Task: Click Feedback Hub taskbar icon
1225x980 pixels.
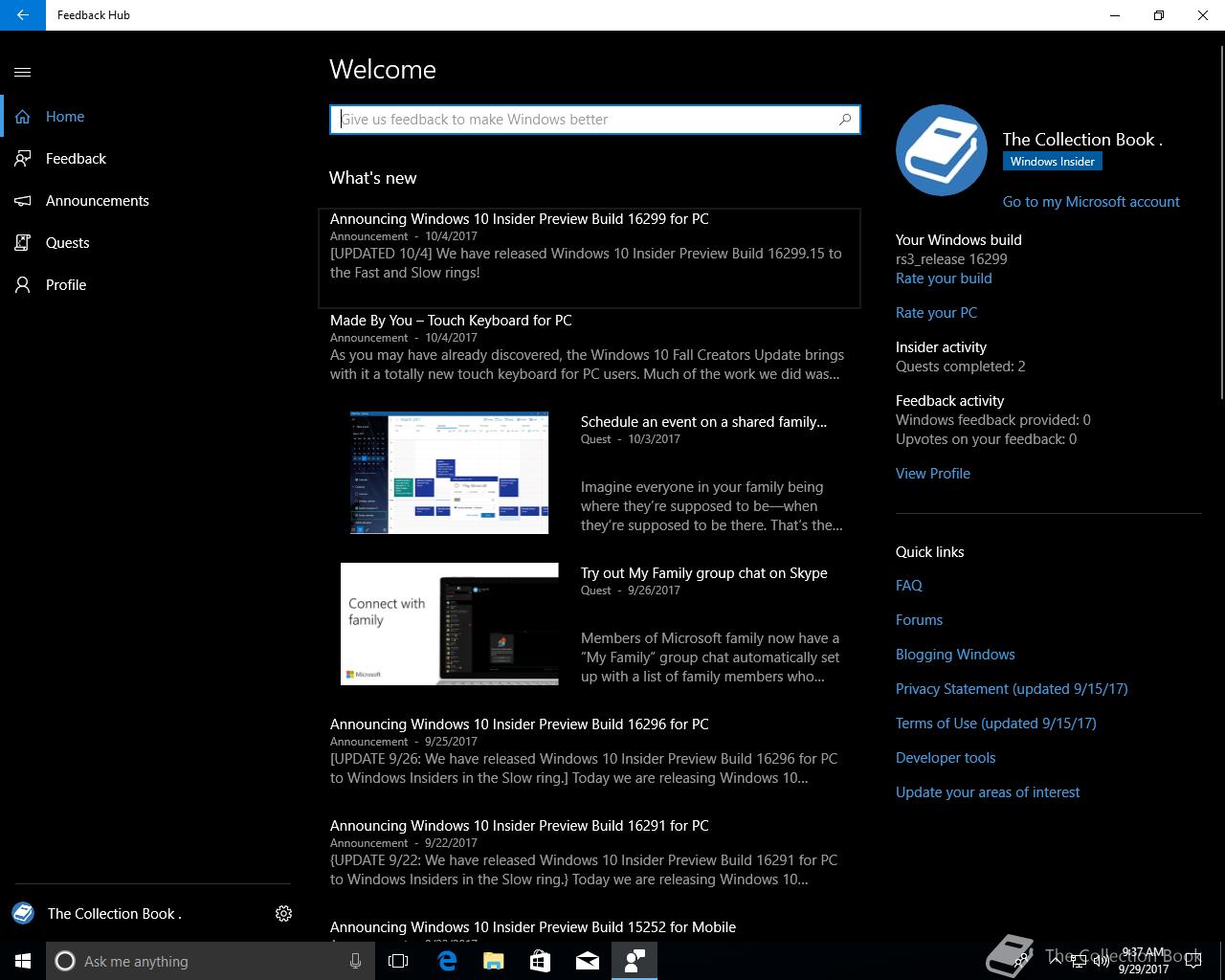Action: tap(635, 961)
